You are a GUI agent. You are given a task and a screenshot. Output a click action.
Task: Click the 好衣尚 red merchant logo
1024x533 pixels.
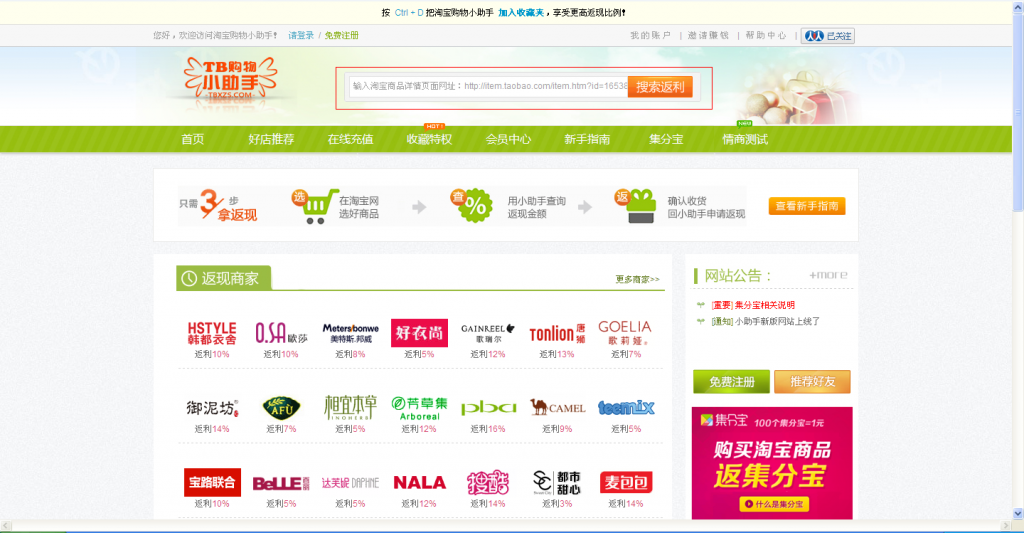coord(419,333)
